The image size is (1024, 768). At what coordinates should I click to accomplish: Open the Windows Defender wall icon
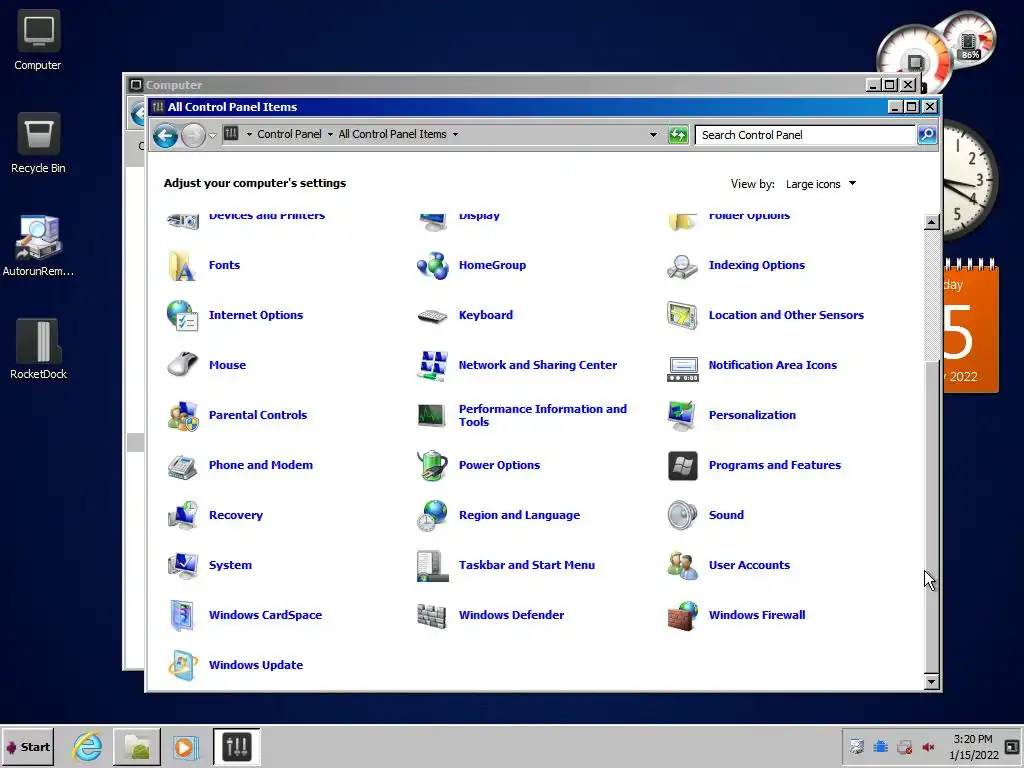point(432,615)
